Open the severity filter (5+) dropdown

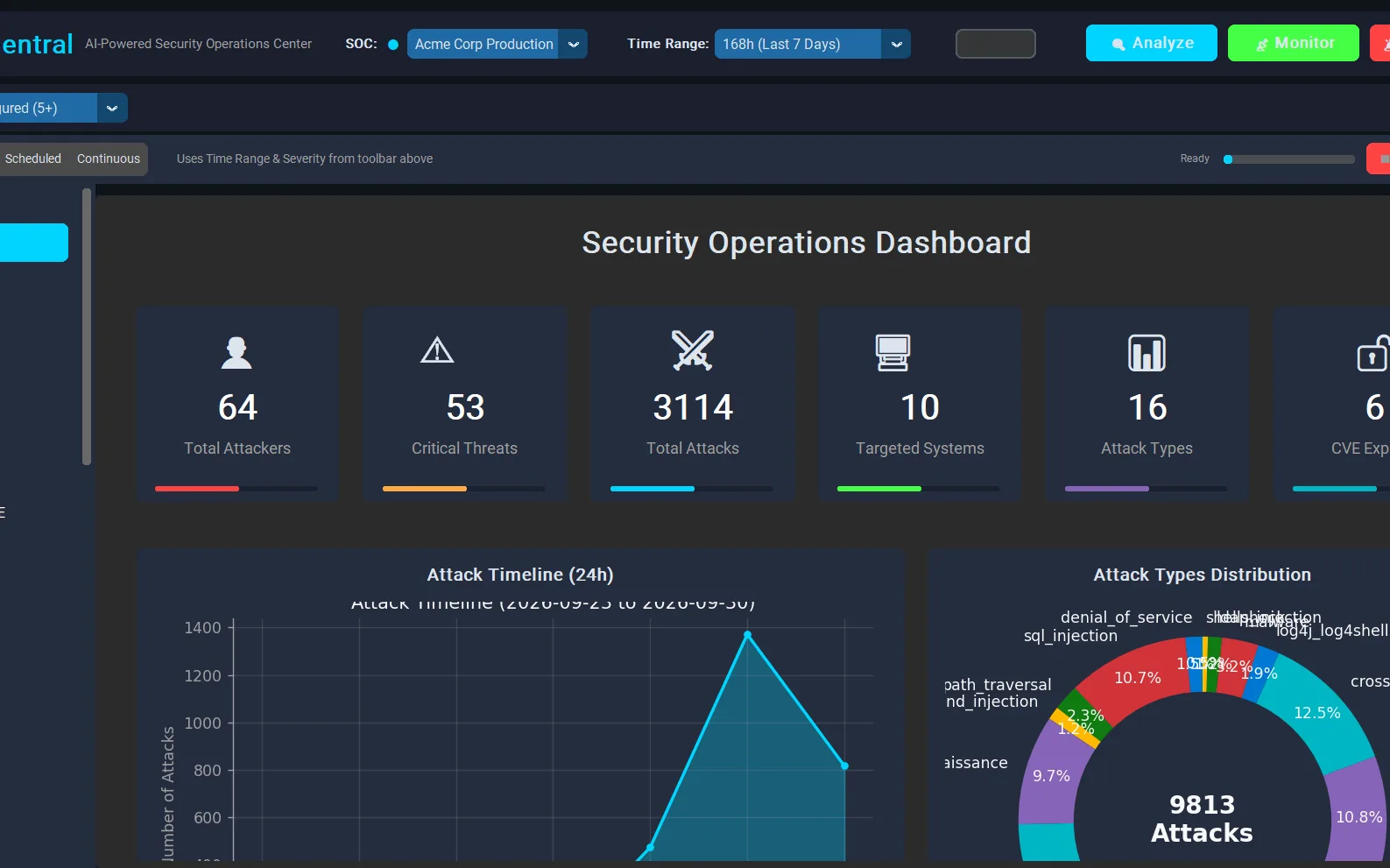pos(63,108)
